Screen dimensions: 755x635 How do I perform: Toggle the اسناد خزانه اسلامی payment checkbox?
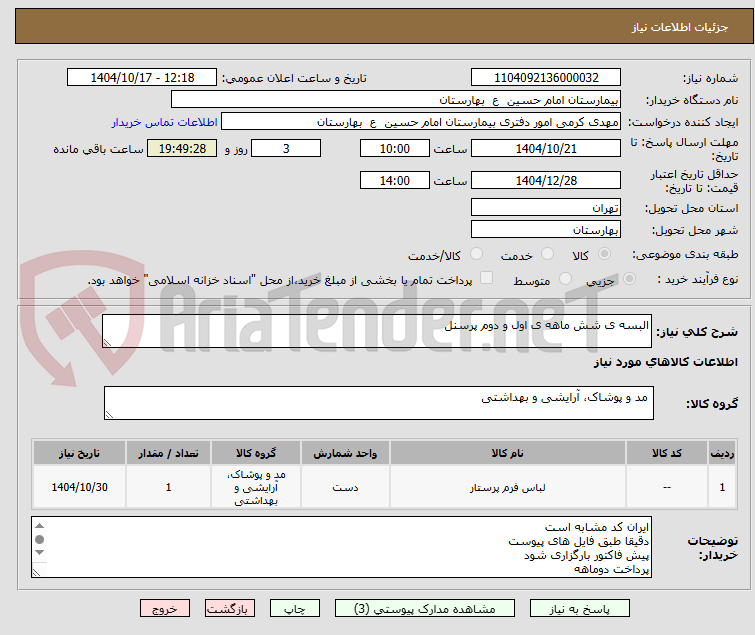tap(487, 277)
